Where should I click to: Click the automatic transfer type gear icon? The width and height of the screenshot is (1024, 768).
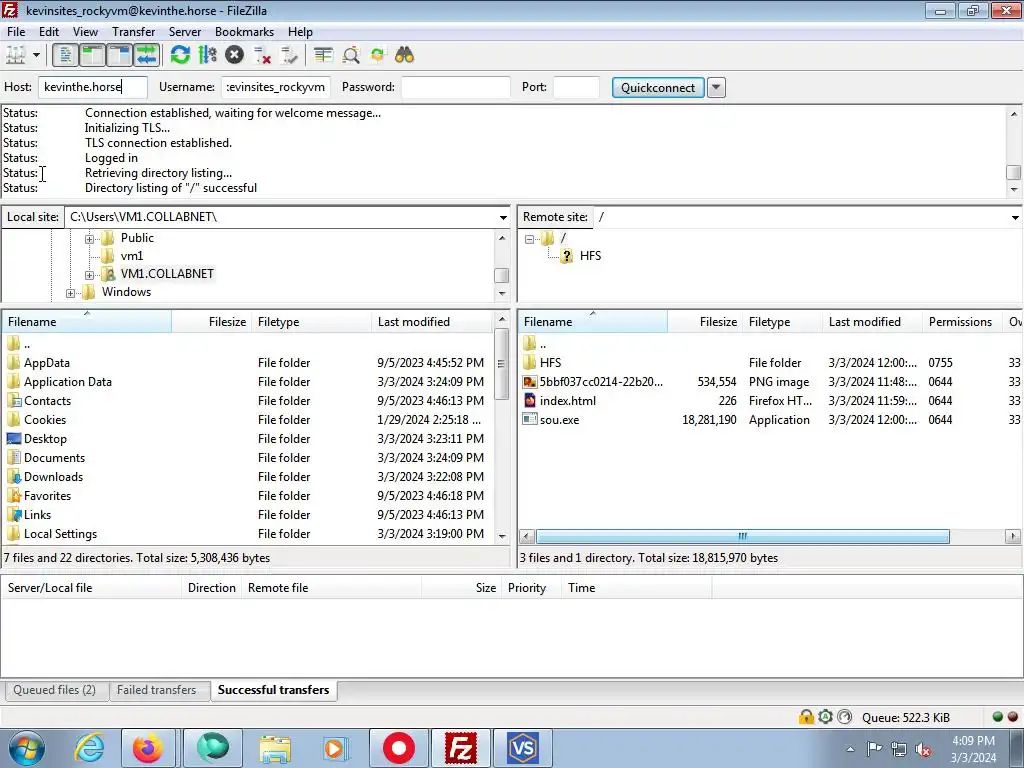(825, 717)
